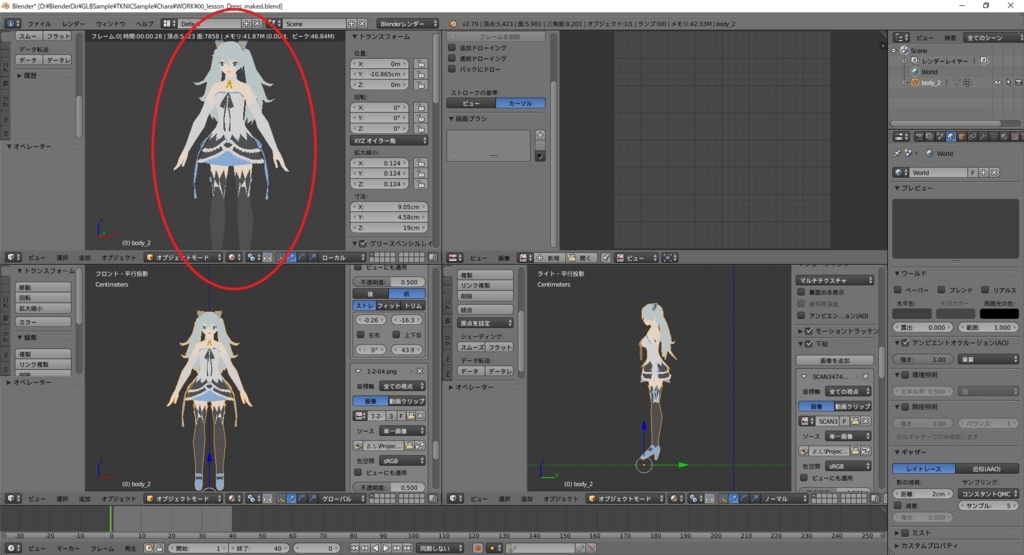Screen dimensions: 1024x555
Task: Toggle translate manipulator icon in top viewport
Action: [x=291, y=258]
